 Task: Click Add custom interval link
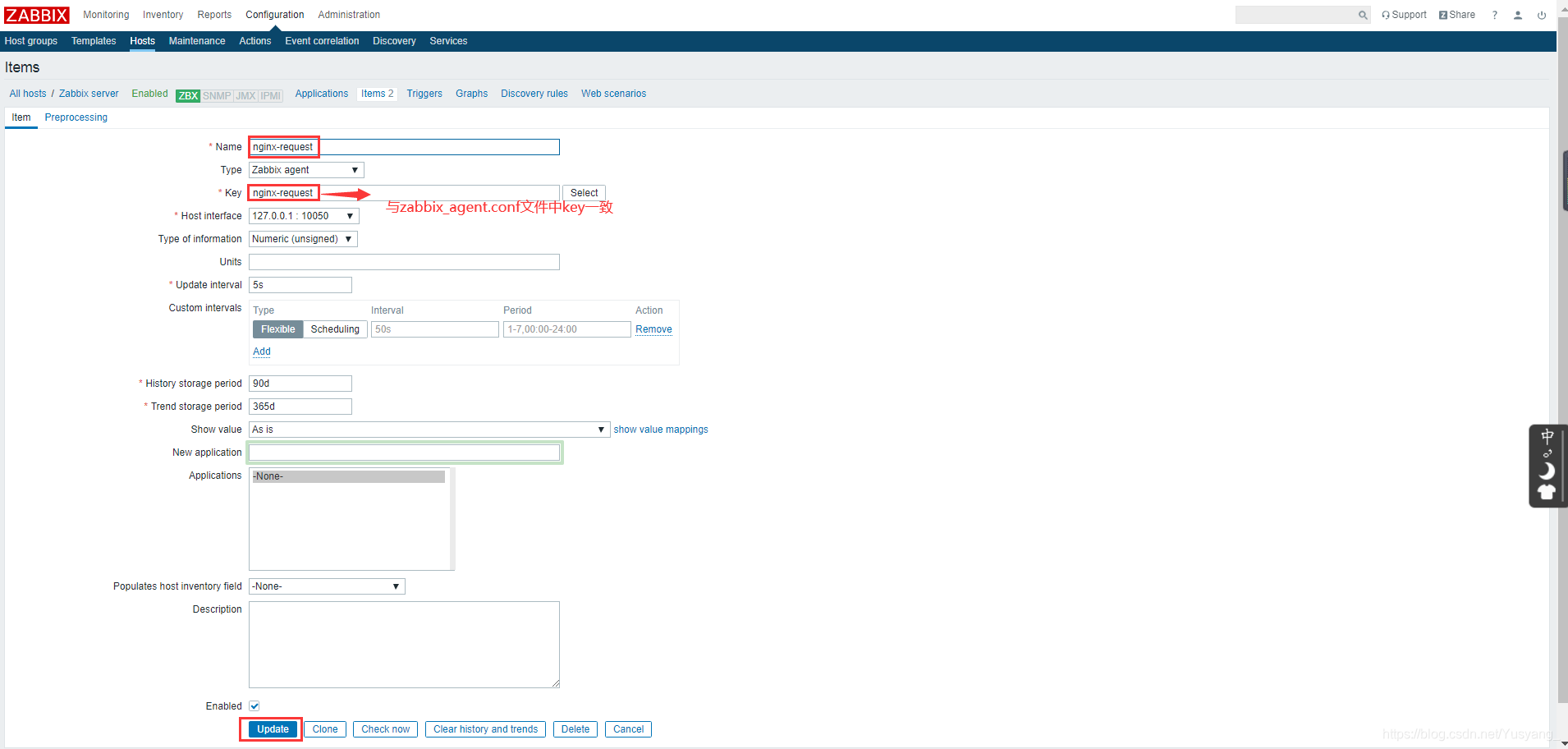[x=262, y=352]
